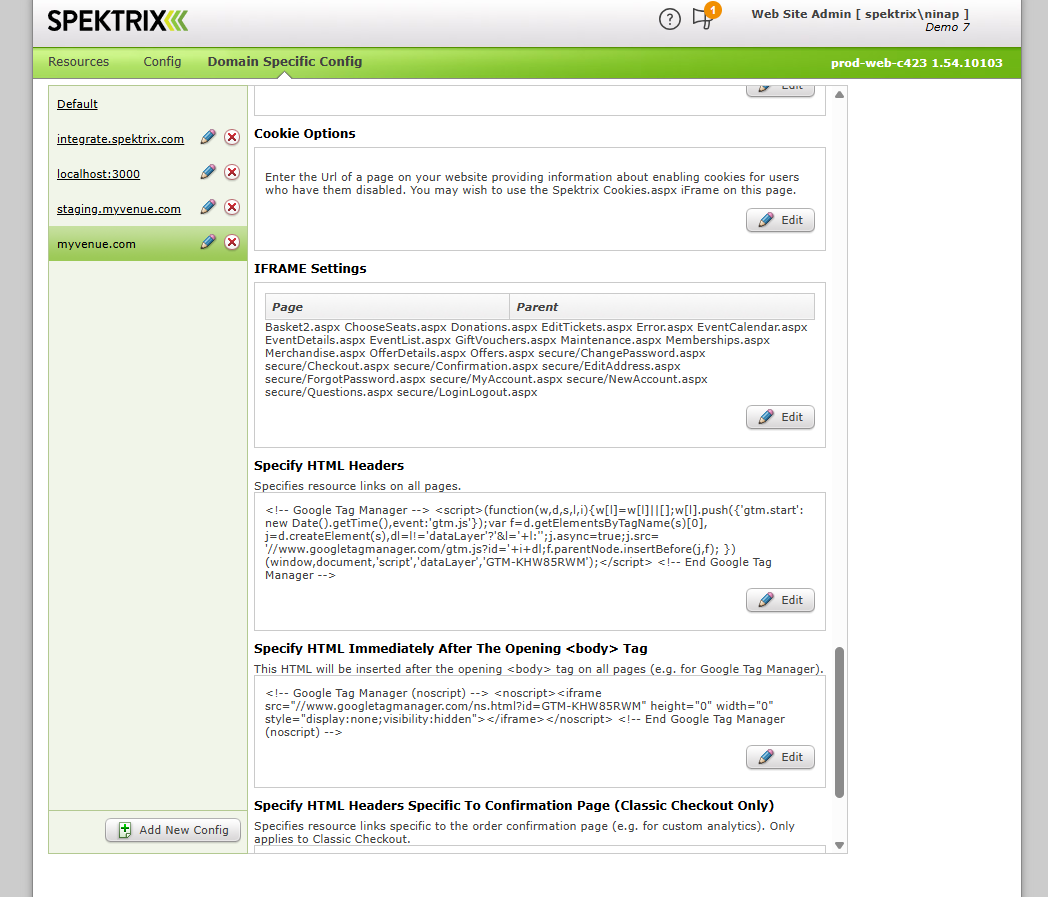1048x897 pixels.
Task: Open the Default configuration link
Action: point(77,104)
